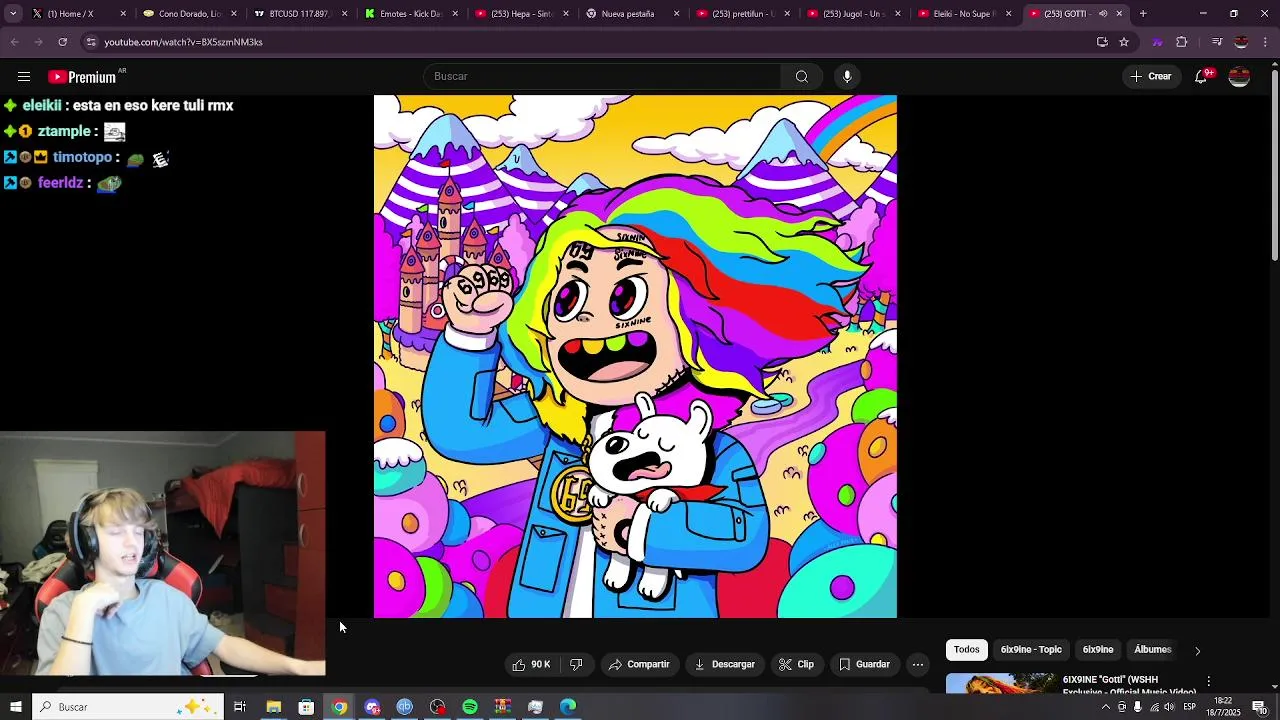
Task: Create a Clip of the video
Action: (x=797, y=664)
